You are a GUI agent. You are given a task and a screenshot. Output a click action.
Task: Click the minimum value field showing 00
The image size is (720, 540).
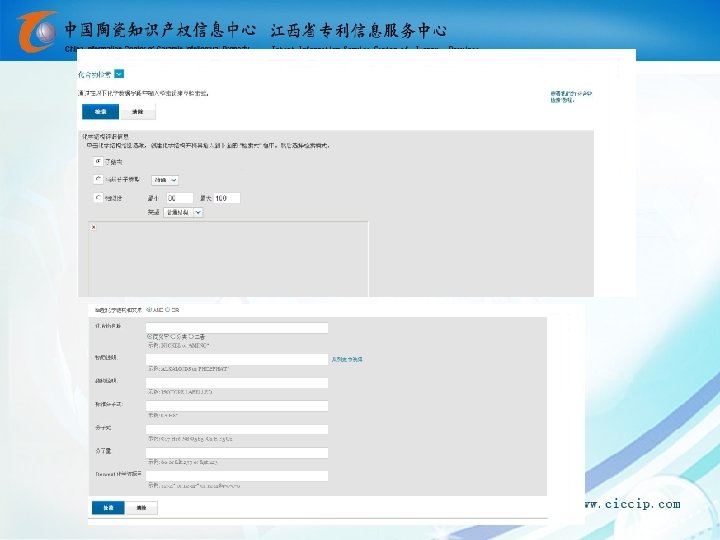[180, 198]
